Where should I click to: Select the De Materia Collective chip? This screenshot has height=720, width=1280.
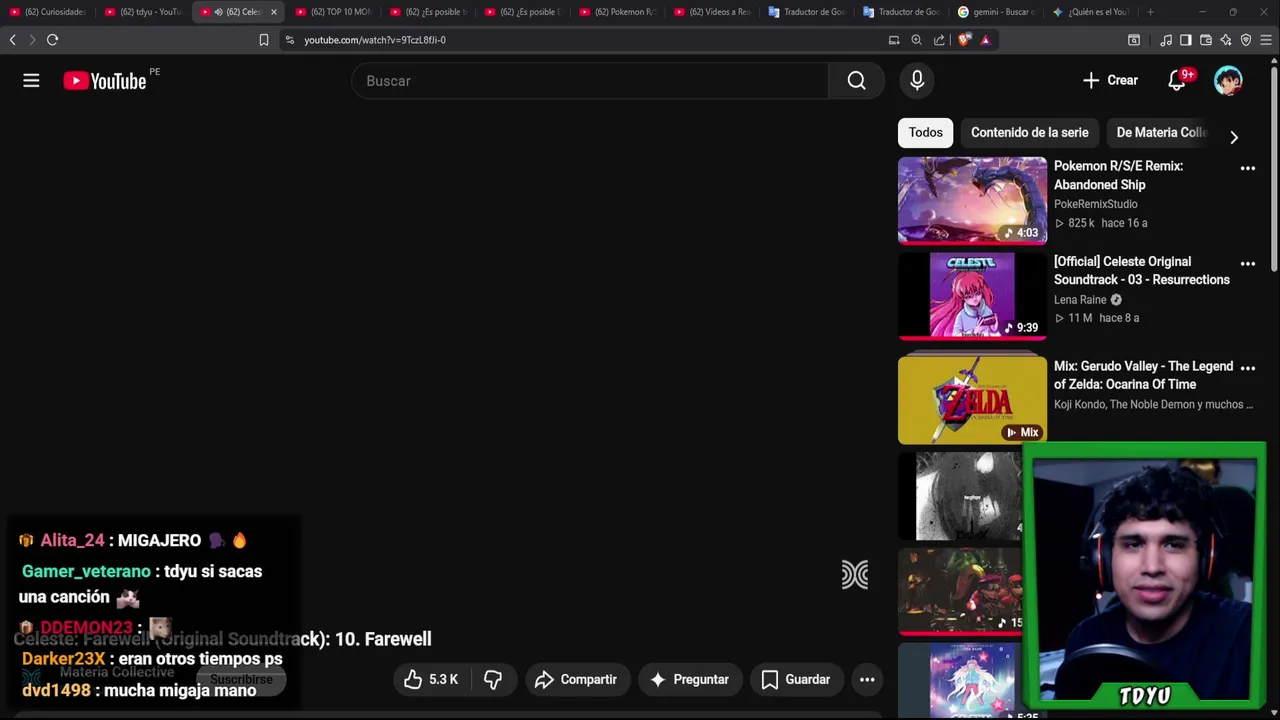tap(1161, 132)
